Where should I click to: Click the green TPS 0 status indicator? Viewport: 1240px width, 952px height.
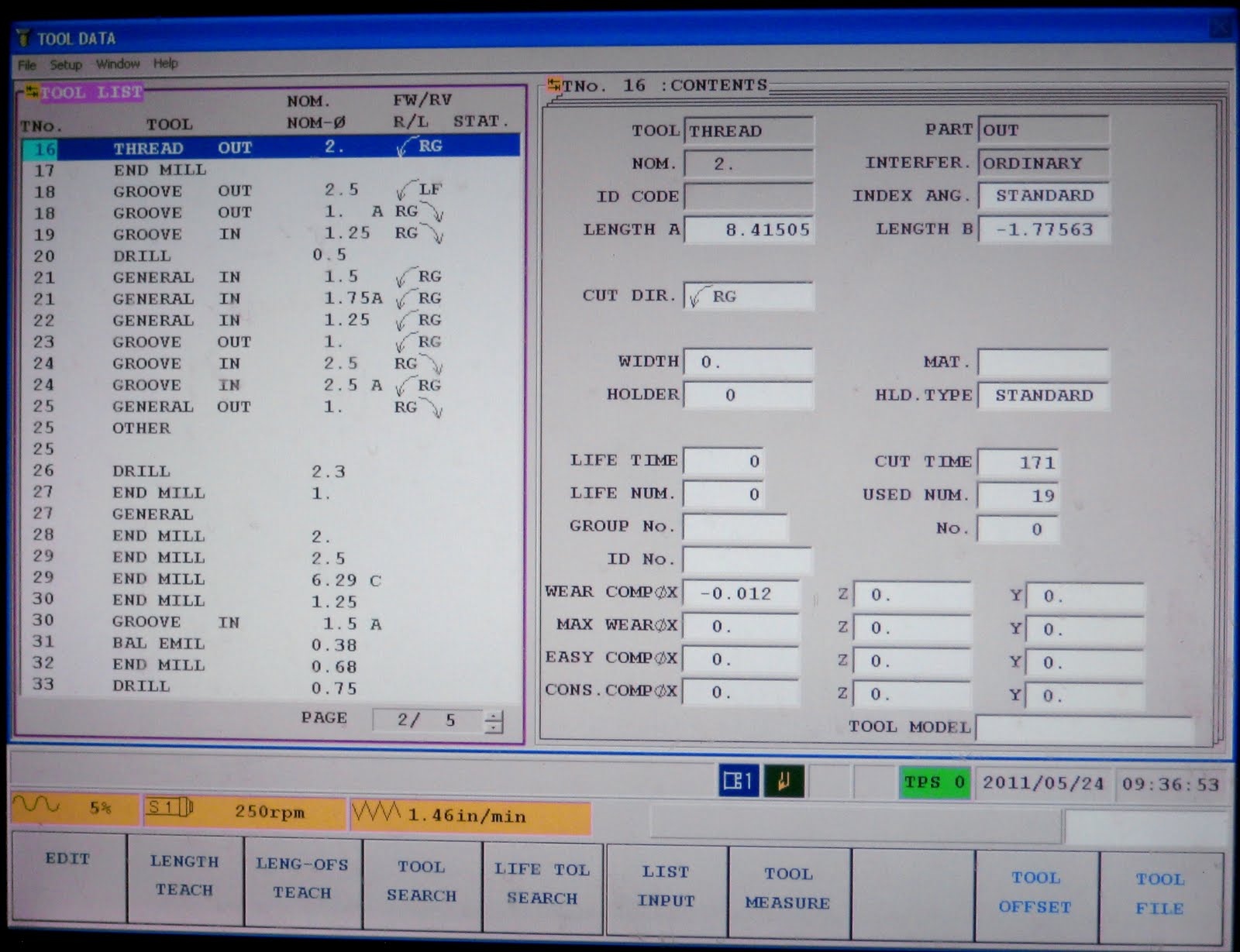pyautogui.click(x=934, y=782)
